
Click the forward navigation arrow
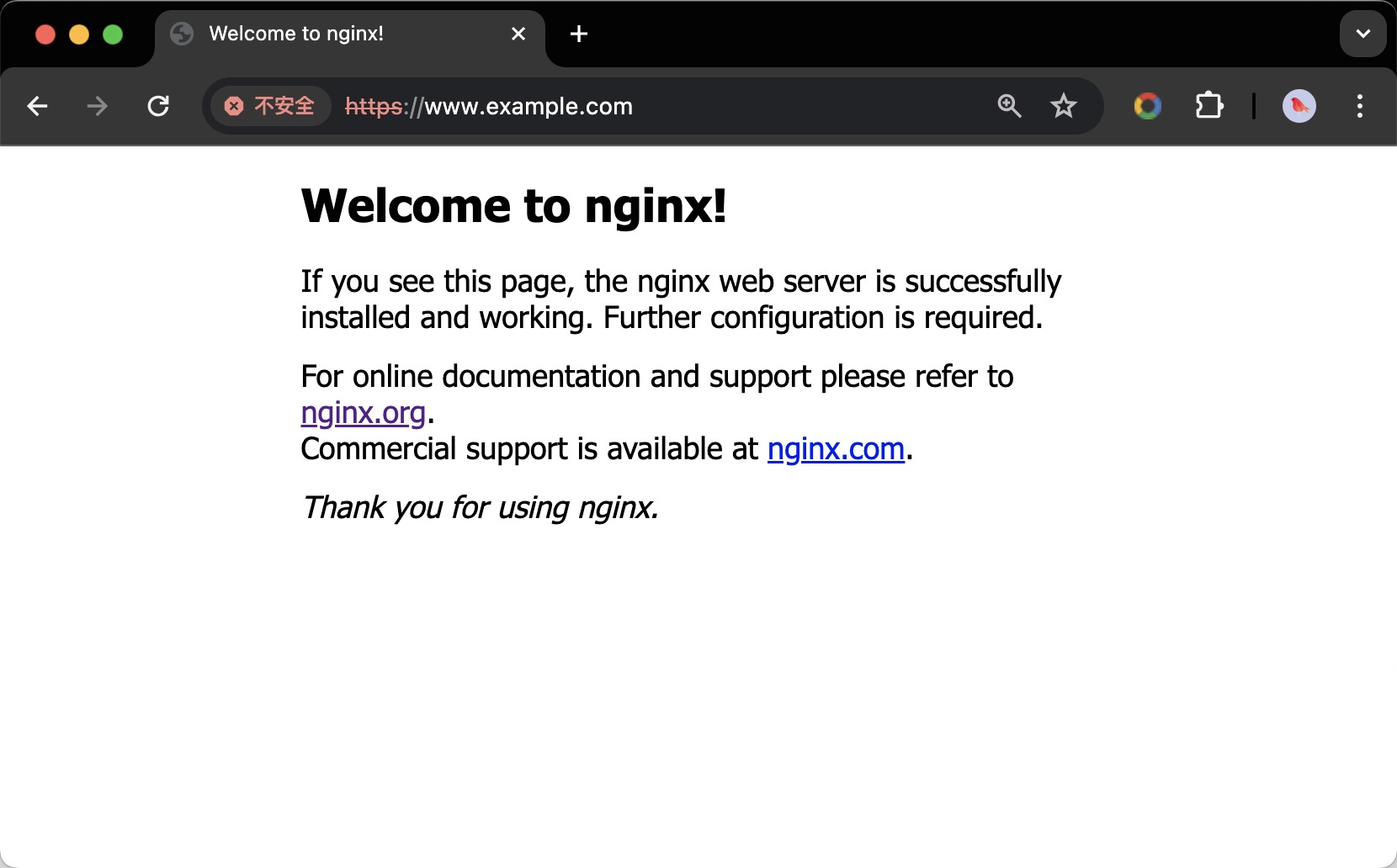coord(98,106)
